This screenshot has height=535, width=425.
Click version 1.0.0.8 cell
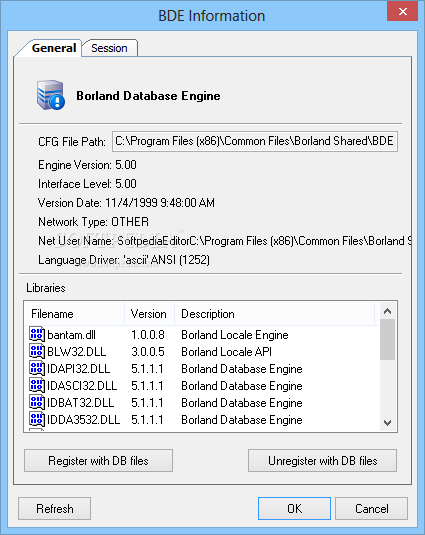[x=148, y=335]
